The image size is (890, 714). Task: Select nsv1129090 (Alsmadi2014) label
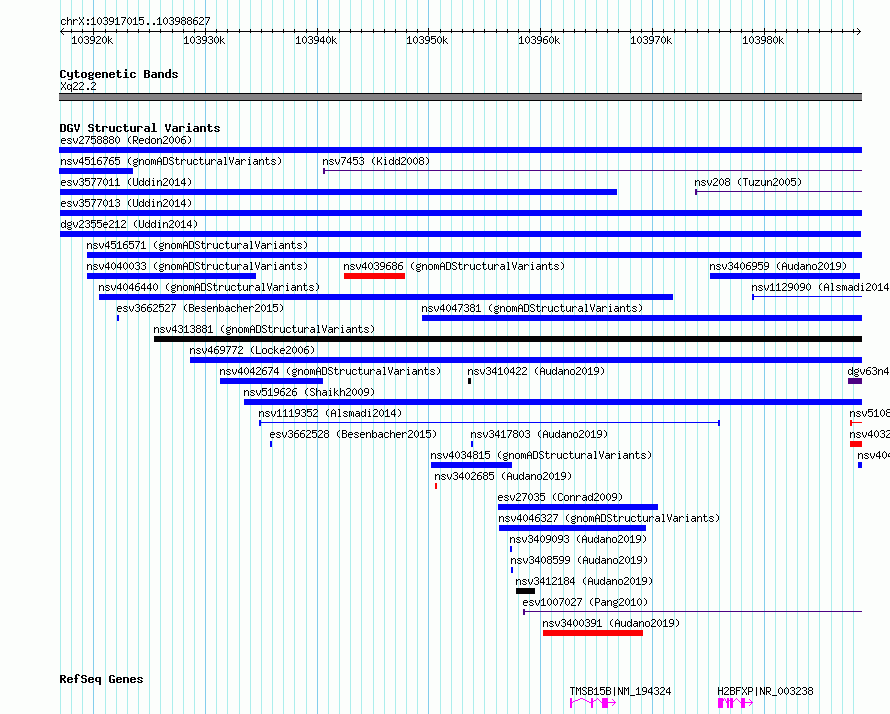tap(820, 287)
